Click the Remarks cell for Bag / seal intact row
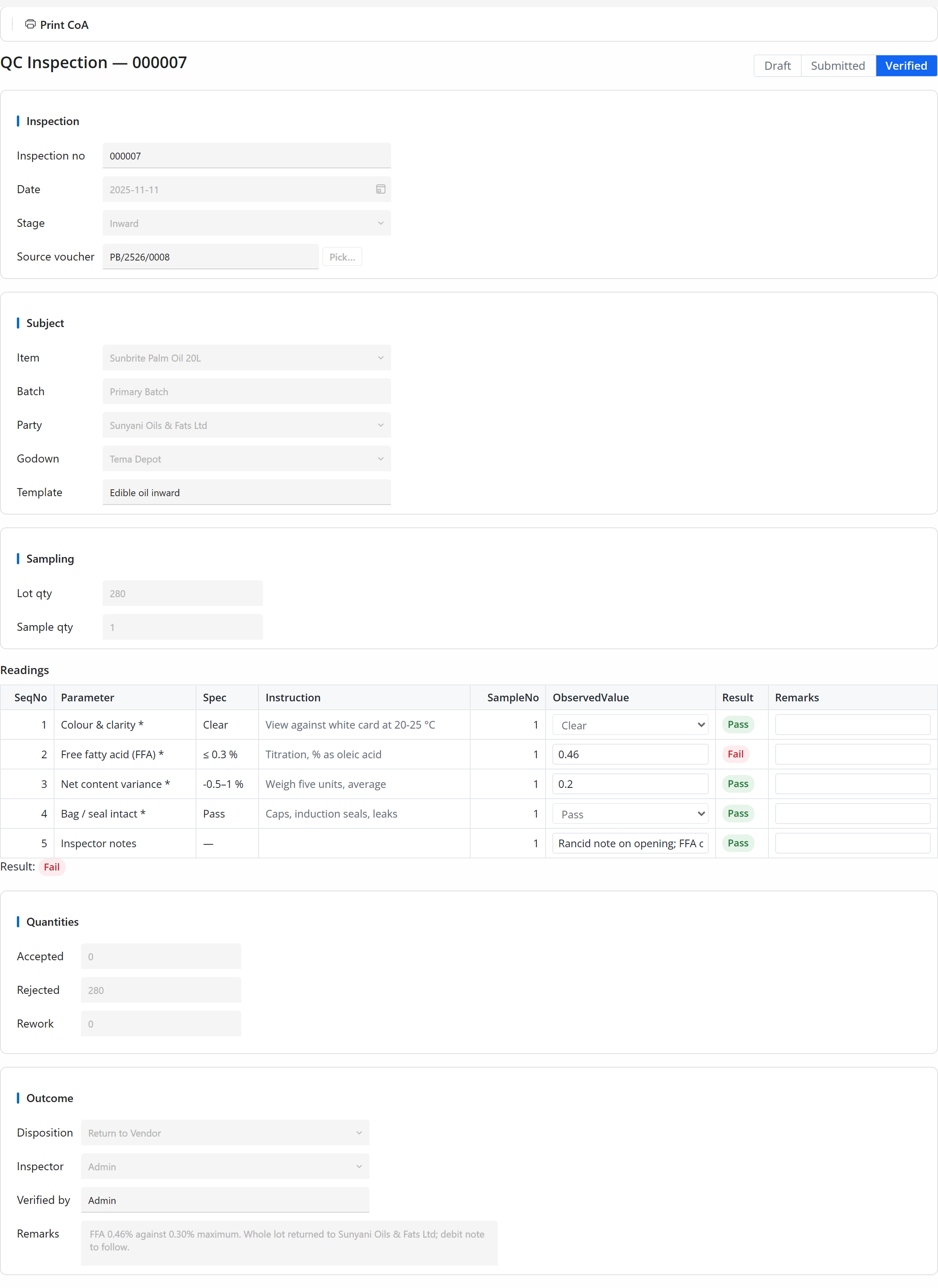938x1288 pixels. coord(852,814)
